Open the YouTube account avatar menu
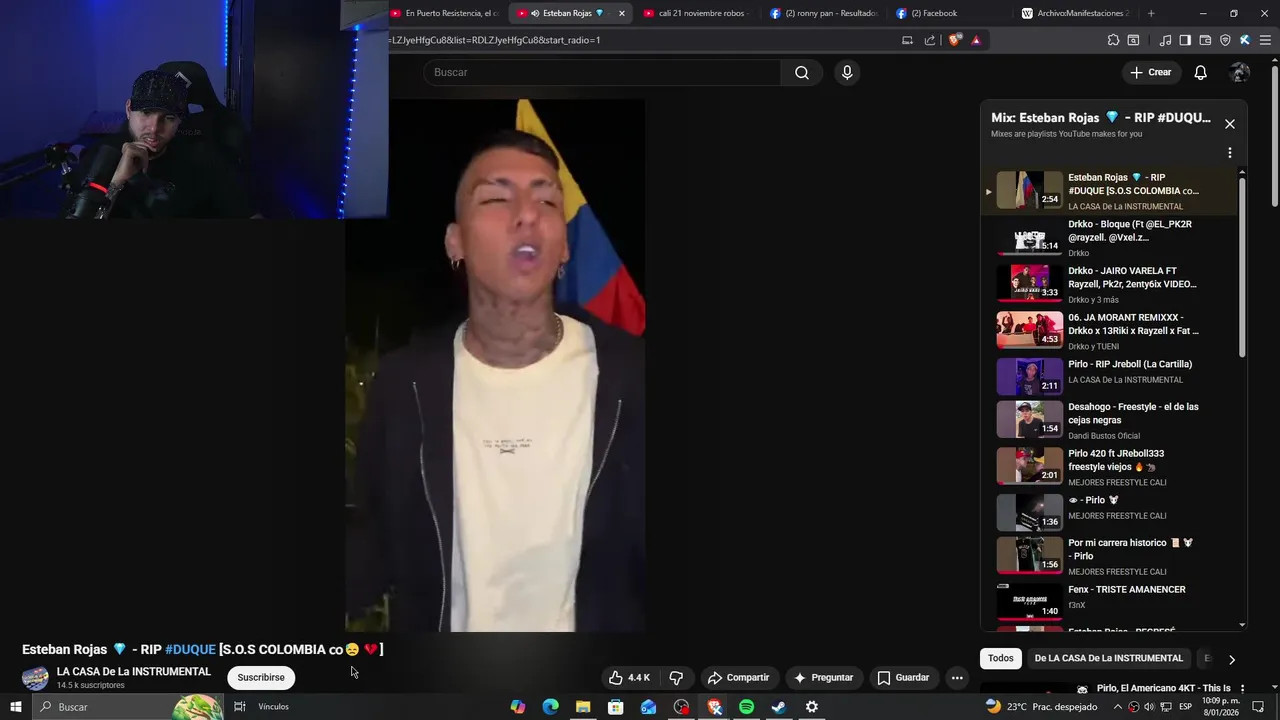 (x=1240, y=72)
